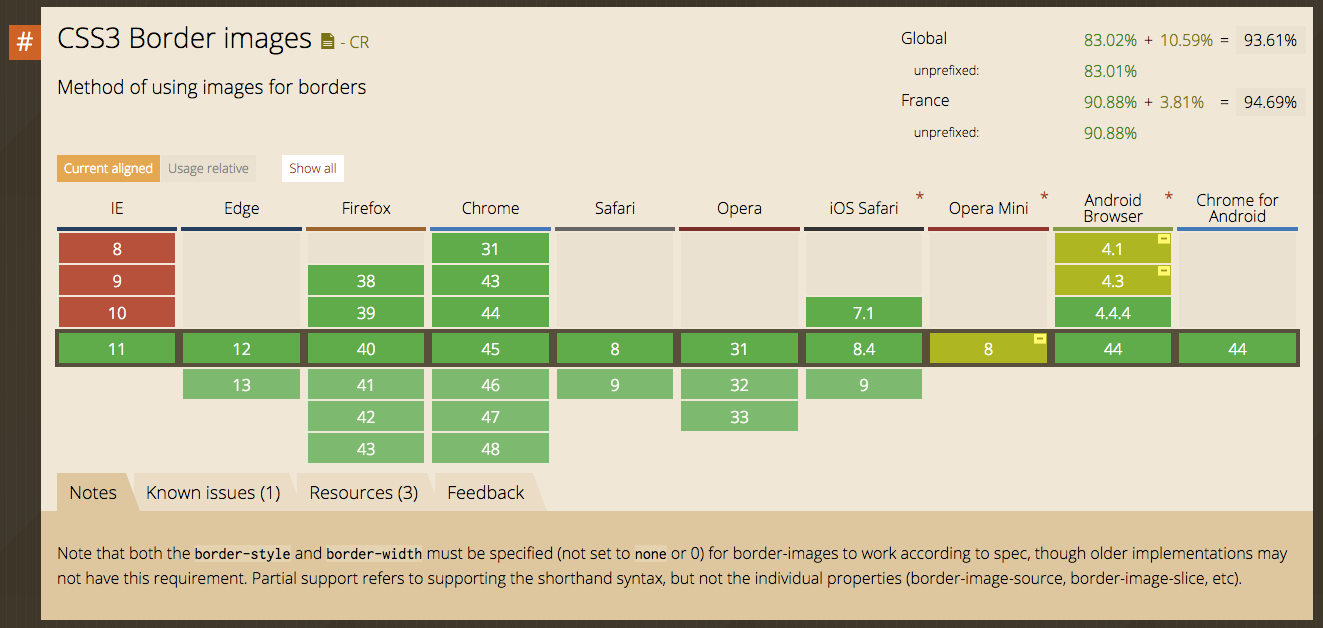
Task: Click the prefix note flag on Android 4.1
Action: coord(1163,239)
